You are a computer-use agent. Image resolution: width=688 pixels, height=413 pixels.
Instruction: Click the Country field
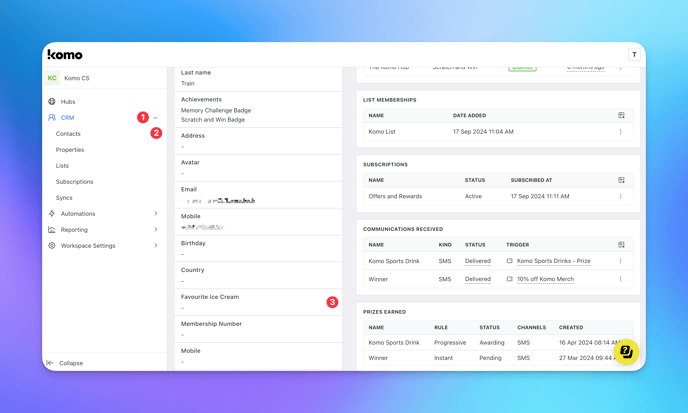(258, 276)
